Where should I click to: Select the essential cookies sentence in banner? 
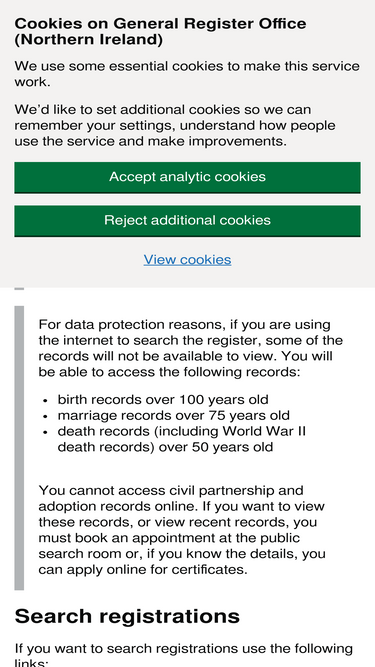click(x=187, y=74)
